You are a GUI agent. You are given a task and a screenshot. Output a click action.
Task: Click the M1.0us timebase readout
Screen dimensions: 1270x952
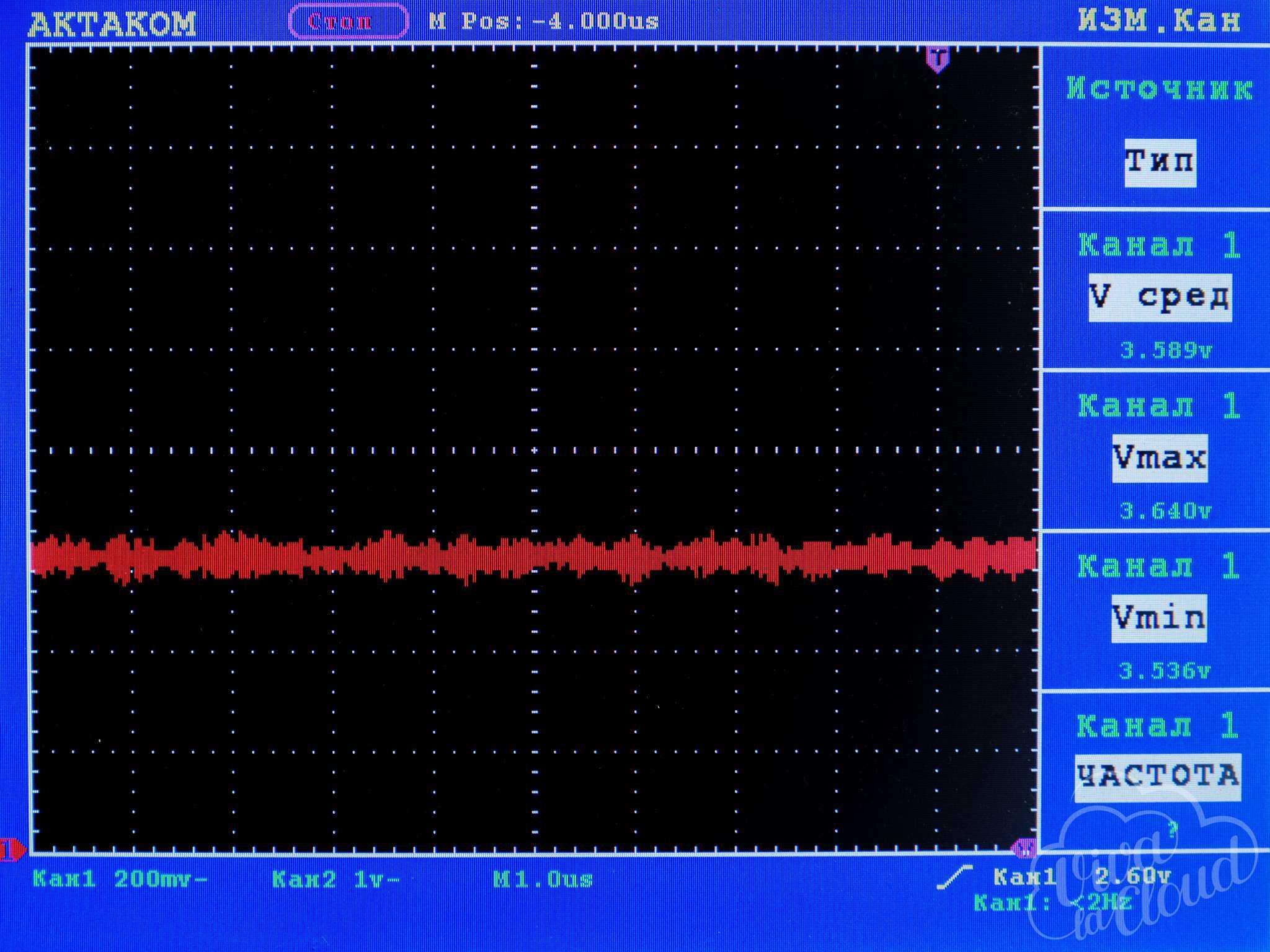(x=543, y=879)
